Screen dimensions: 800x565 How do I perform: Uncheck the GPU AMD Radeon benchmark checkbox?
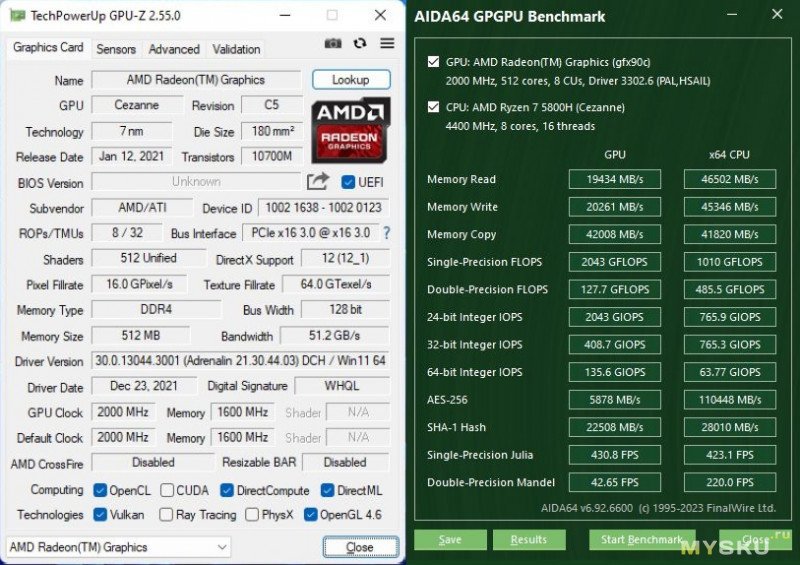pyautogui.click(x=433, y=62)
